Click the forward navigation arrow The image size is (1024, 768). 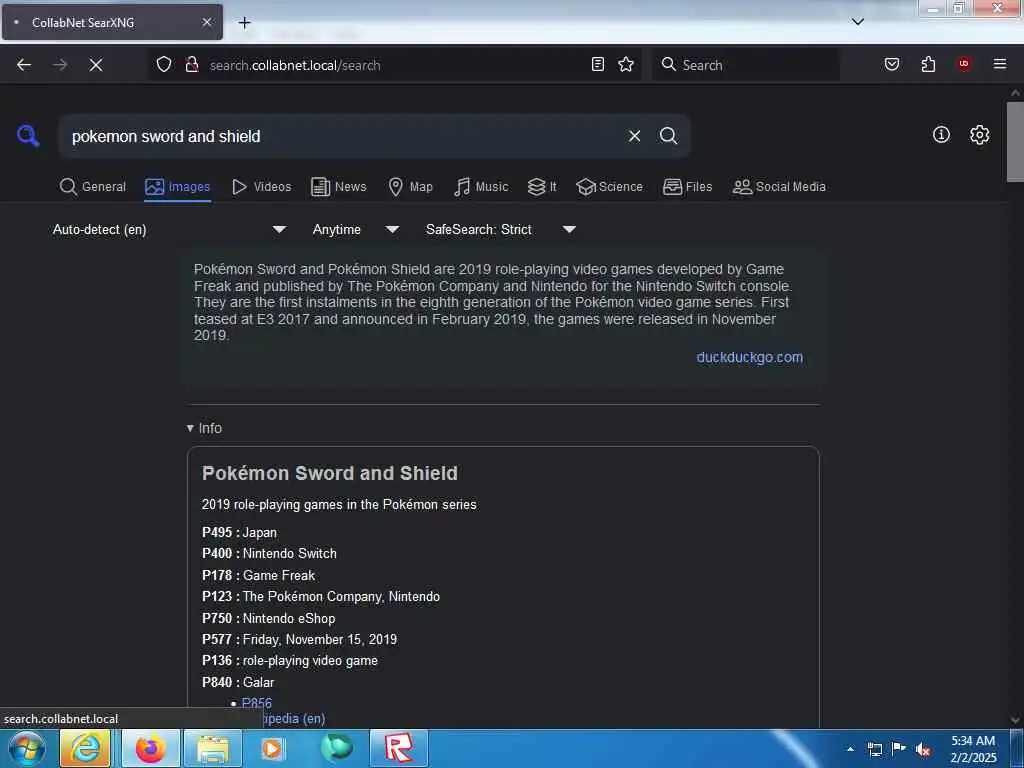click(60, 65)
